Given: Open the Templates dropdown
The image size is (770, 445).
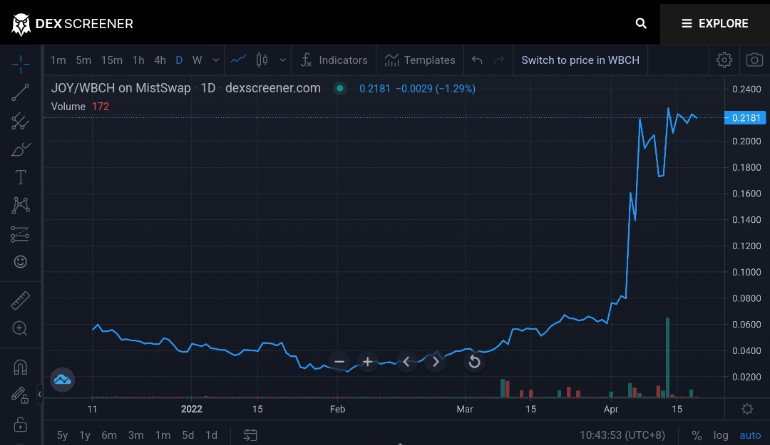Looking at the screenshot, I should [420, 60].
